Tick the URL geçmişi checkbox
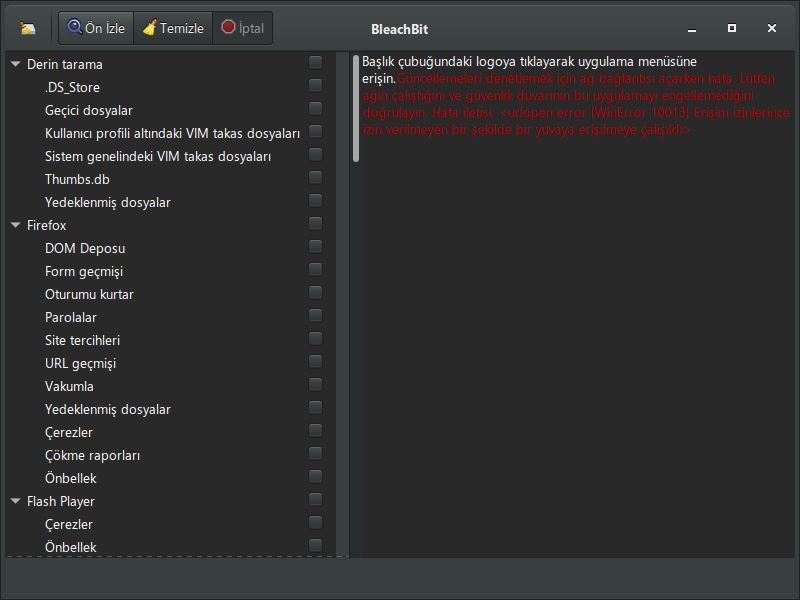 pos(315,361)
